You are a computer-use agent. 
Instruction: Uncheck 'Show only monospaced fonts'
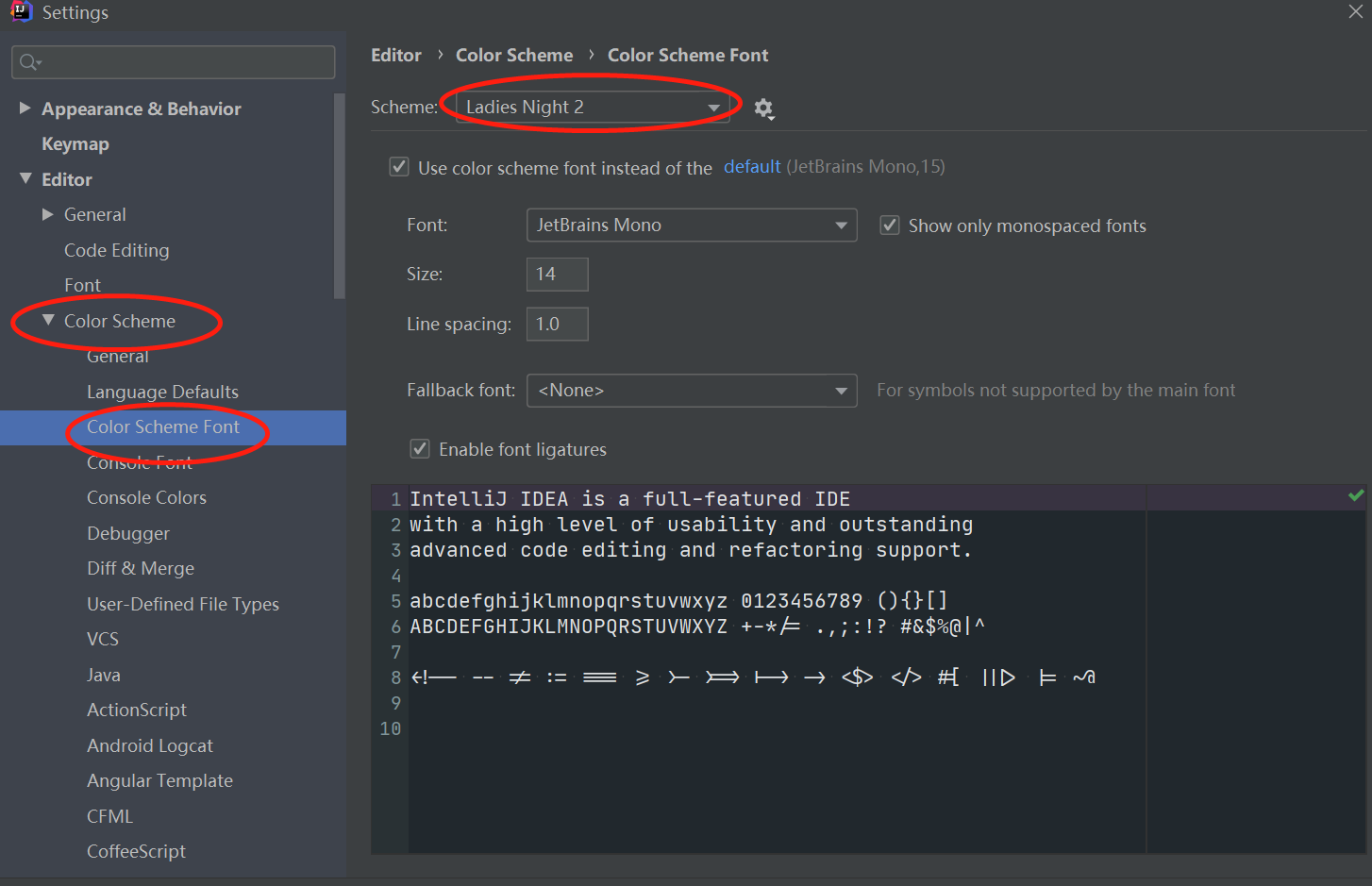pyautogui.click(x=889, y=226)
